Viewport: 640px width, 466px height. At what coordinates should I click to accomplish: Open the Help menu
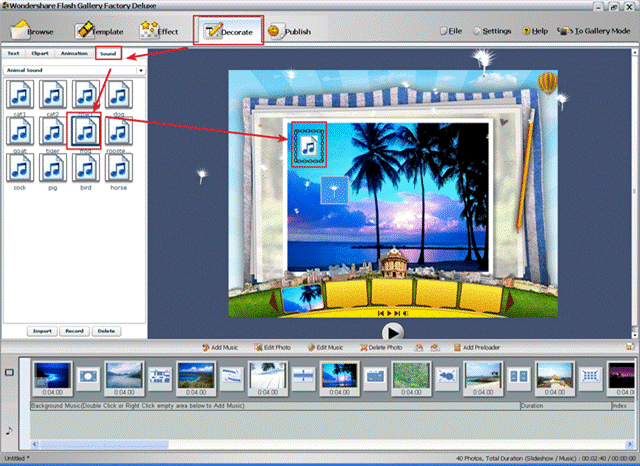[x=536, y=31]
